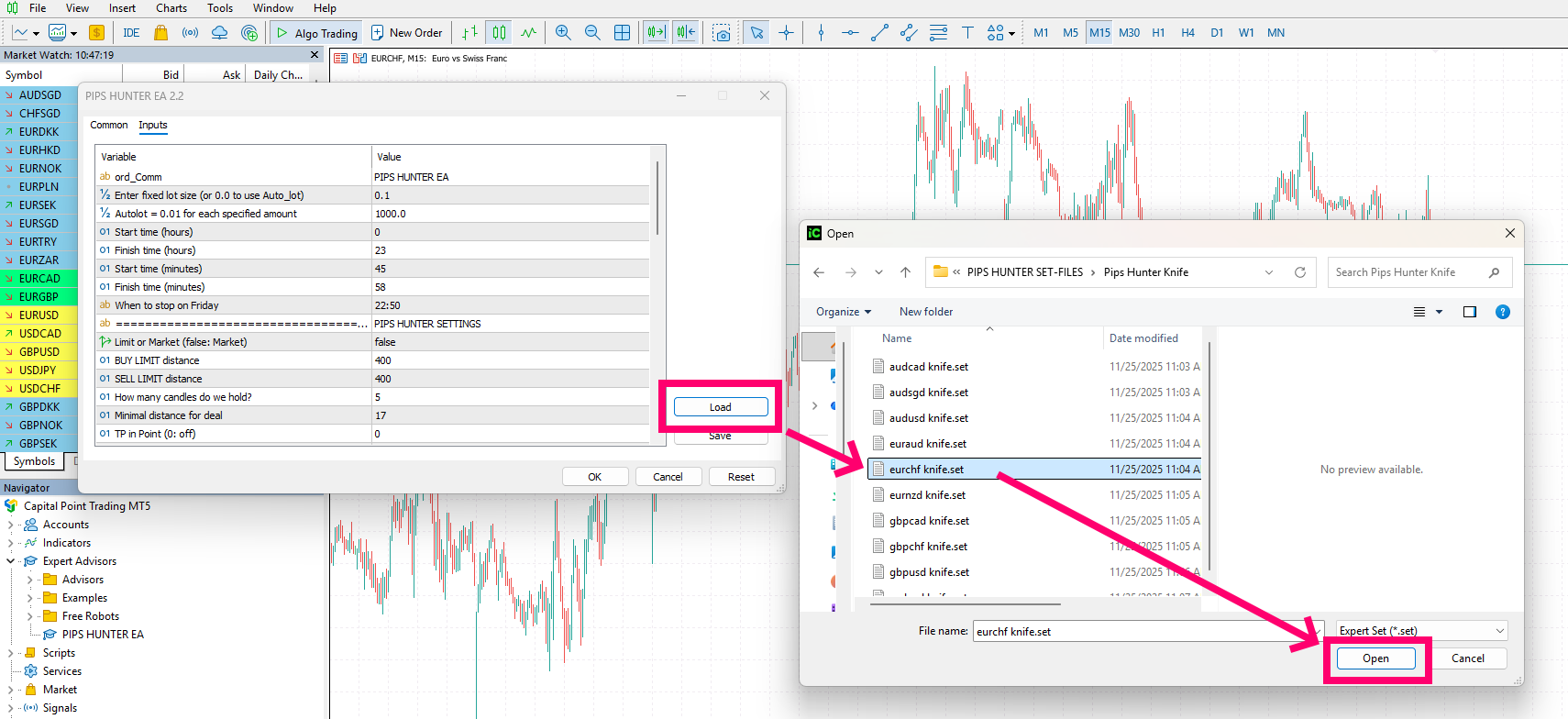Select D1 timeframe

[x=1217, y=33]
